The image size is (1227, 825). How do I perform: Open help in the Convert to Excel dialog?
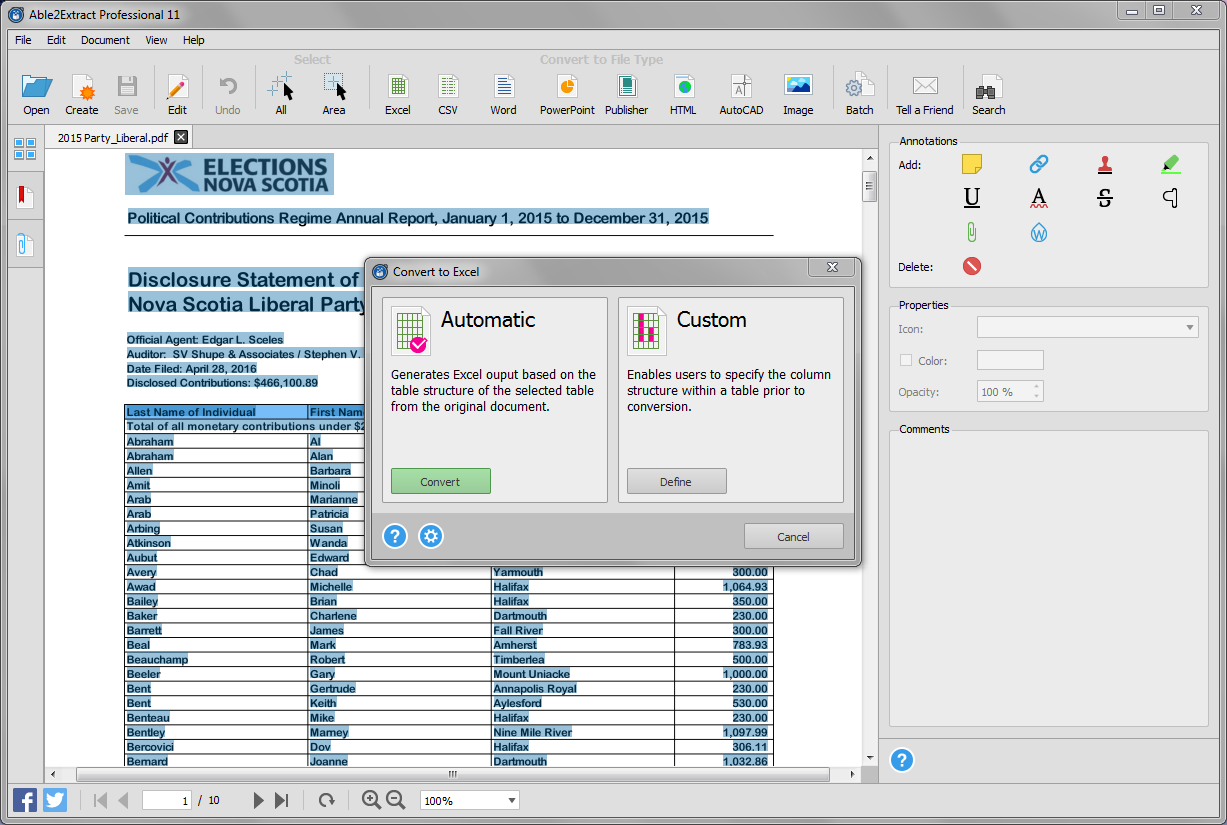click(395, 536)
